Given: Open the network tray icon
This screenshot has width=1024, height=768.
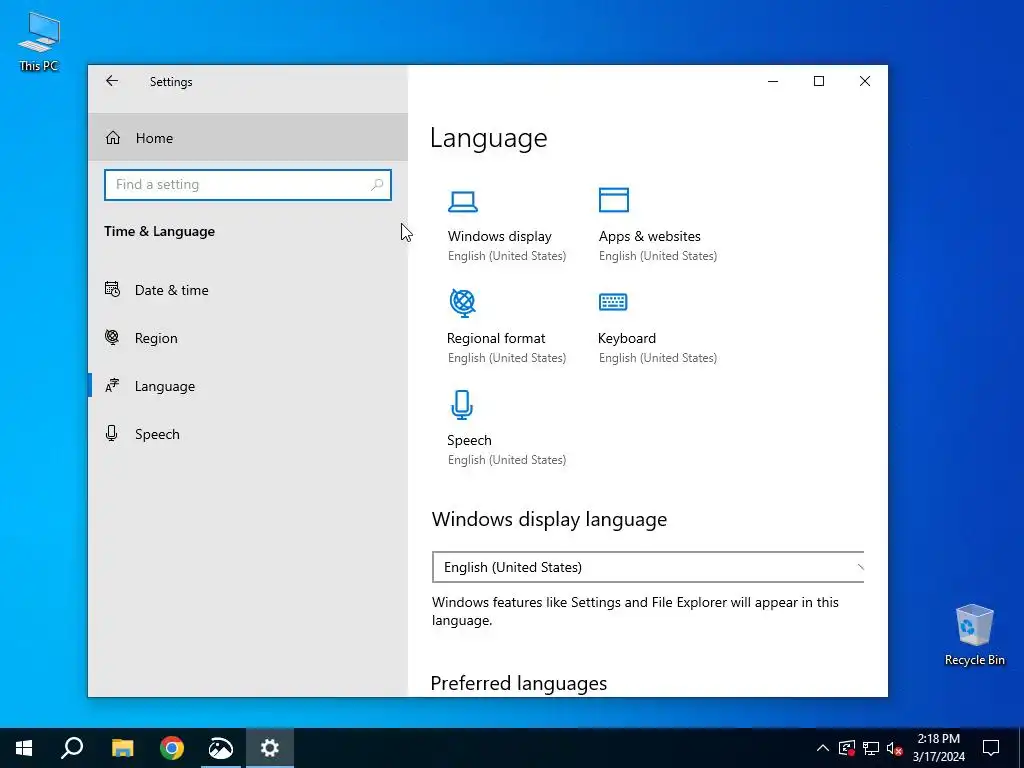Looking at the screenshot, I should (871, 748).
